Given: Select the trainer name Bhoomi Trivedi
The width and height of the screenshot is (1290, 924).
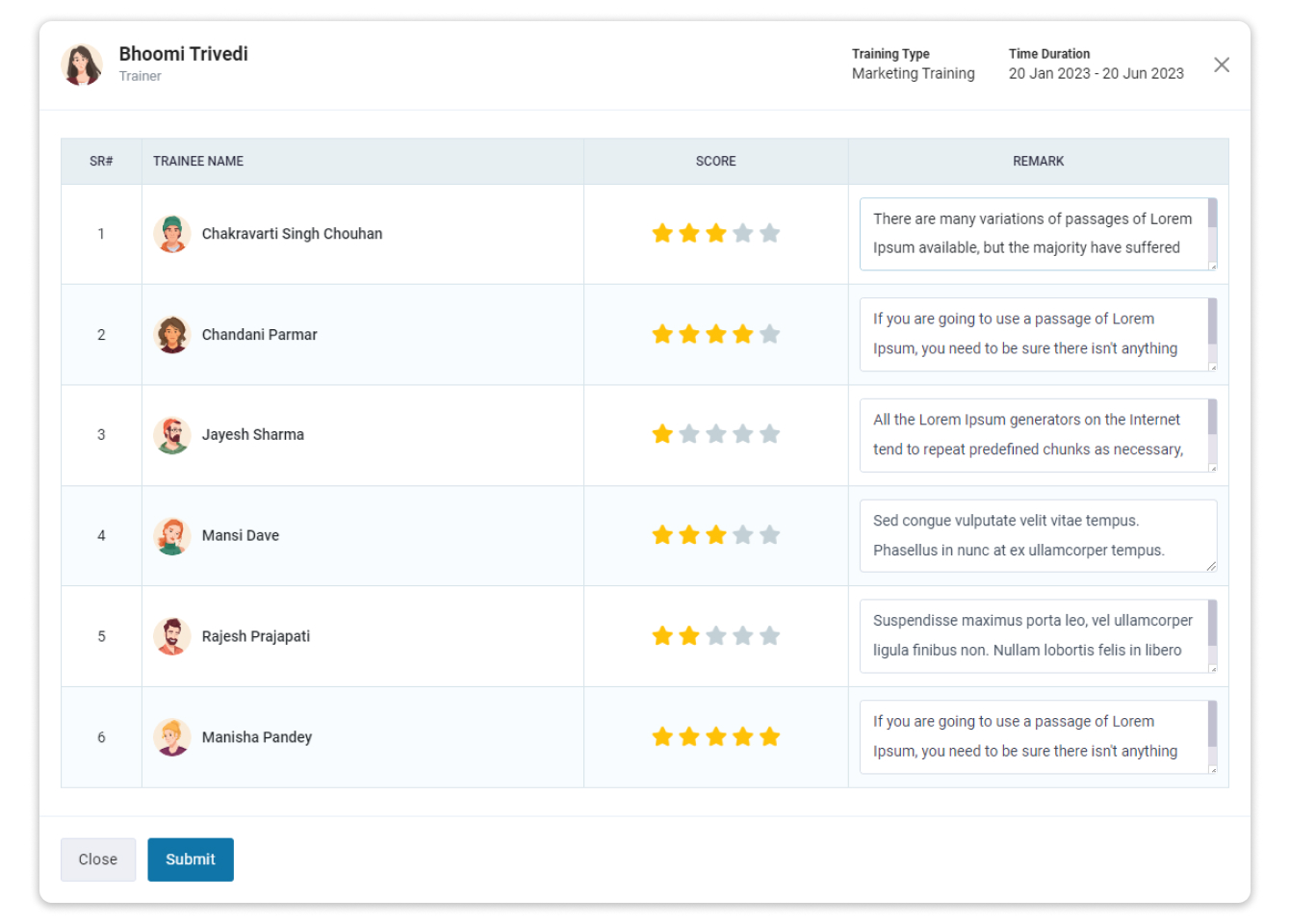Looking at the screenshot, I should [183, 54].
